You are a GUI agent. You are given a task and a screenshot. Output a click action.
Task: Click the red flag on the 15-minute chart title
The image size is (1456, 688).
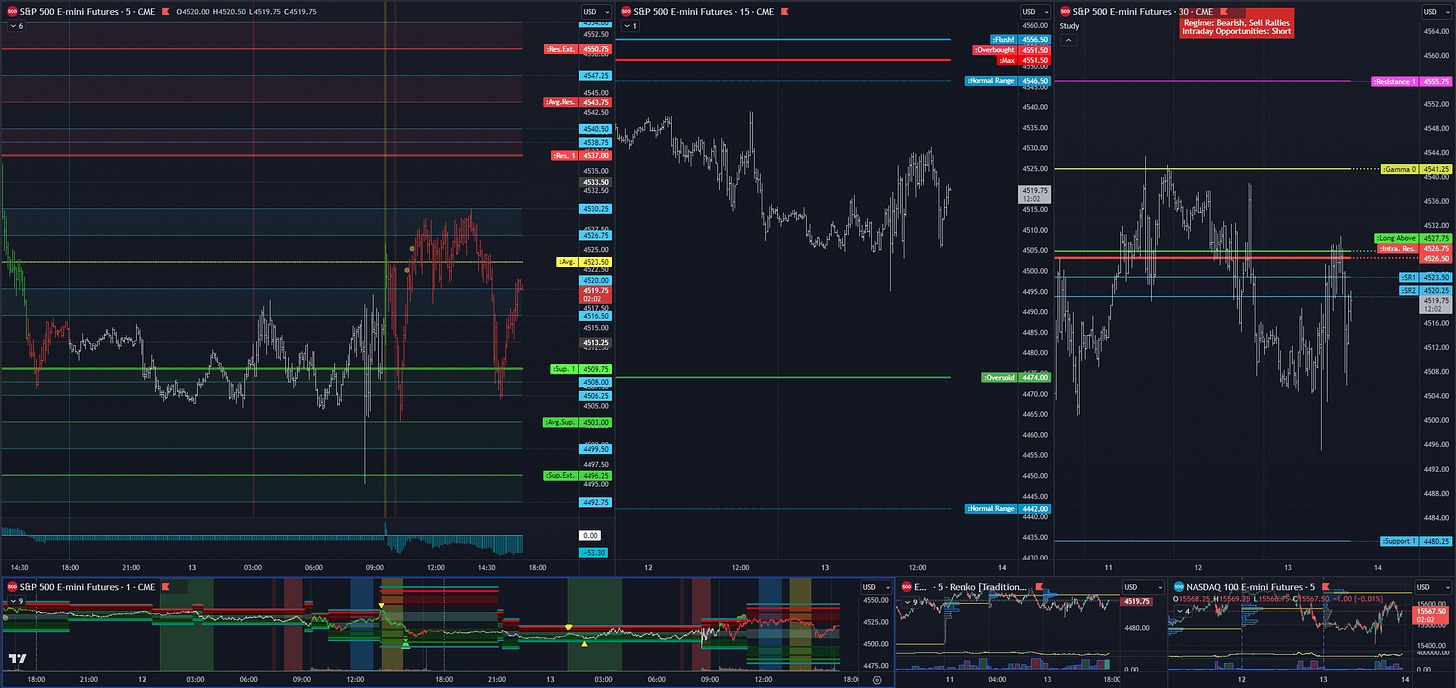[785, 11]
